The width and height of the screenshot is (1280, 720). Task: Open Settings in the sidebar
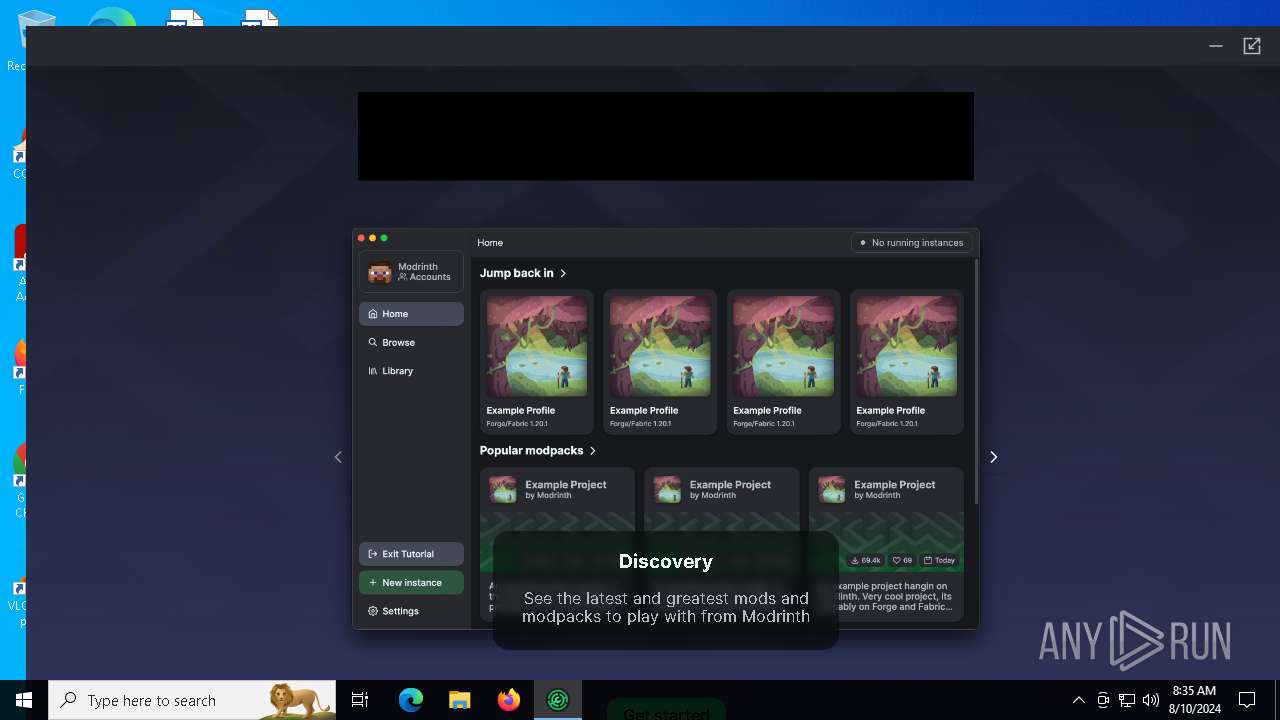411,611
